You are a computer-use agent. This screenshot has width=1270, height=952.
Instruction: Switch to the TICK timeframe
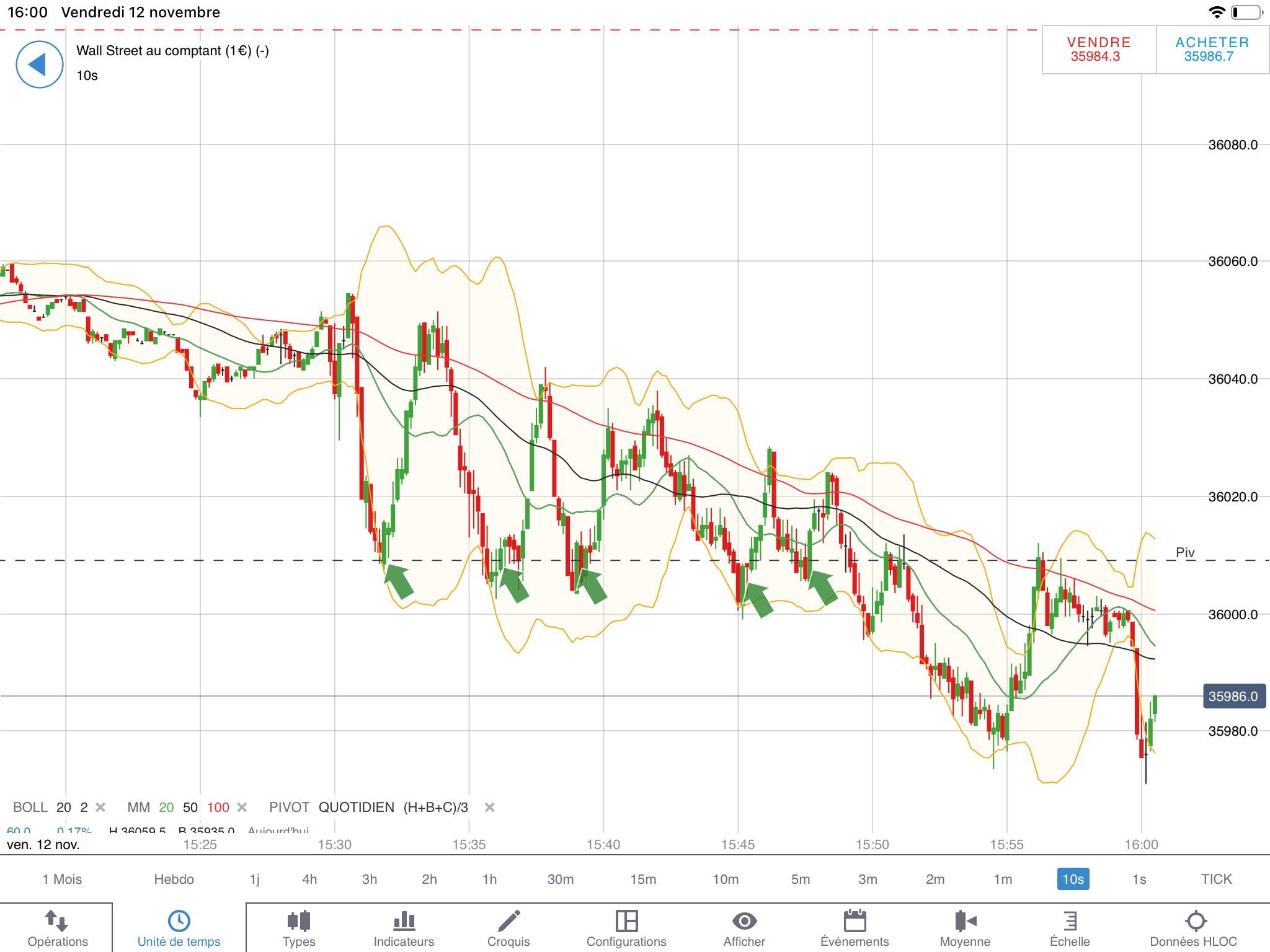[1216, 879]
